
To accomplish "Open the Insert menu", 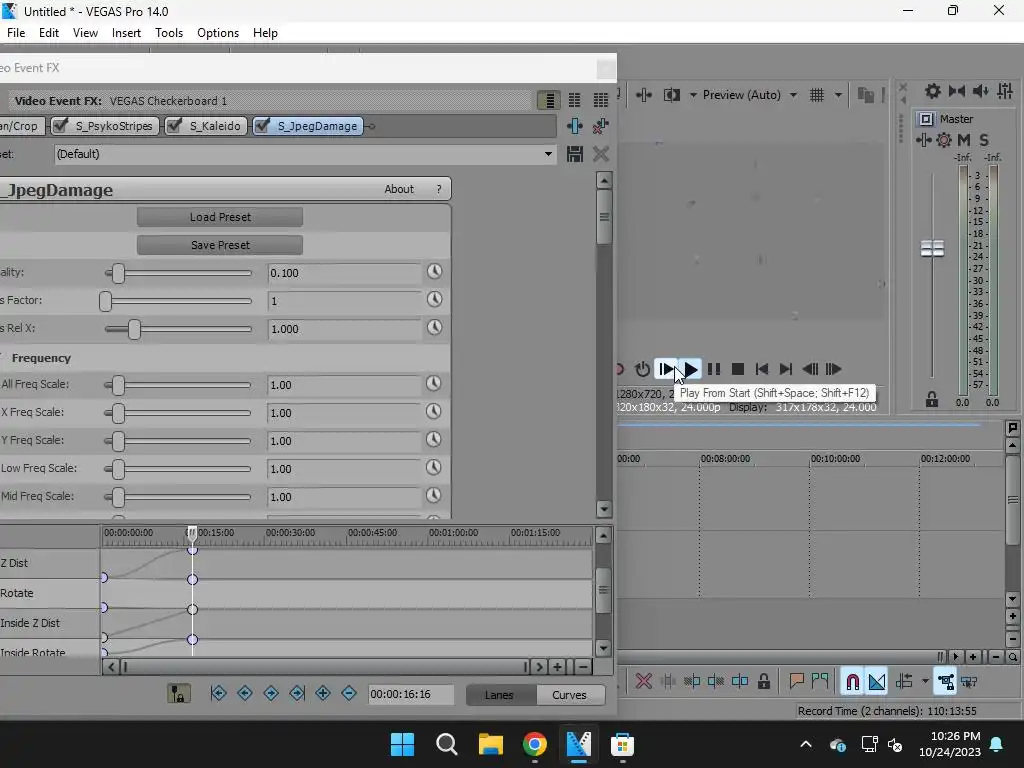I will pyautogui.click(x=126, y=33).
